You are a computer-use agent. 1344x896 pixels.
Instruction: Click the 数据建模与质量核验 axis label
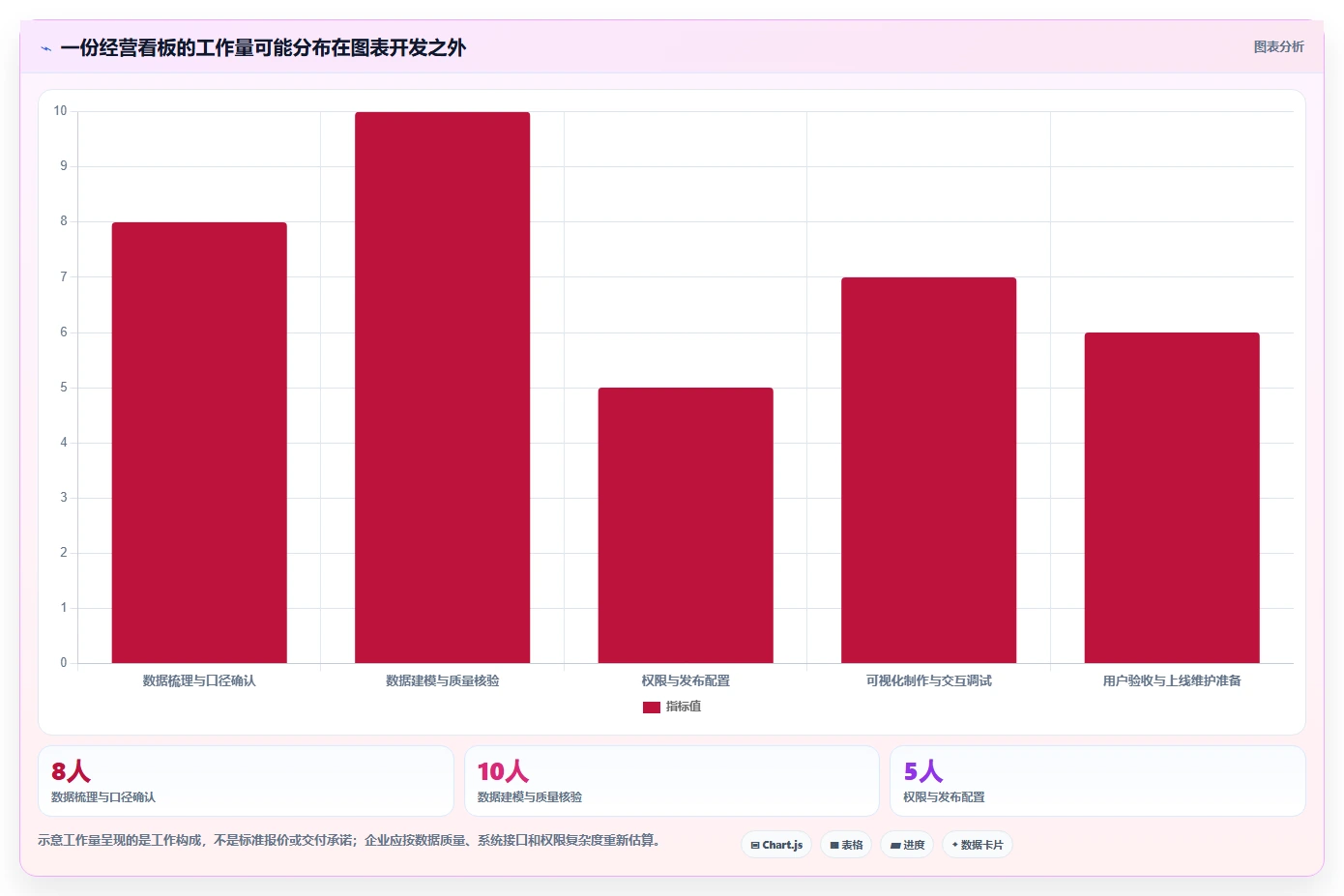[x=442, y=680]
